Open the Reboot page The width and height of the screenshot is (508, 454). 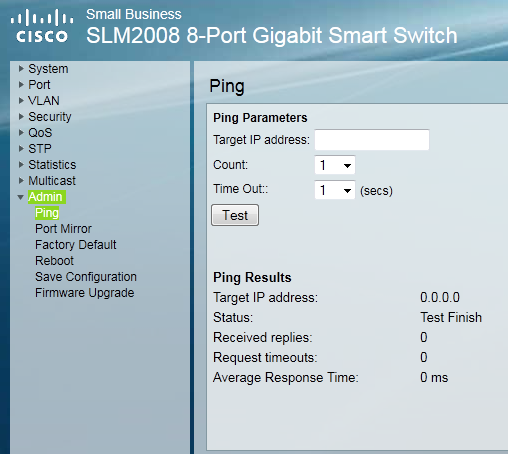coord(54,261)
